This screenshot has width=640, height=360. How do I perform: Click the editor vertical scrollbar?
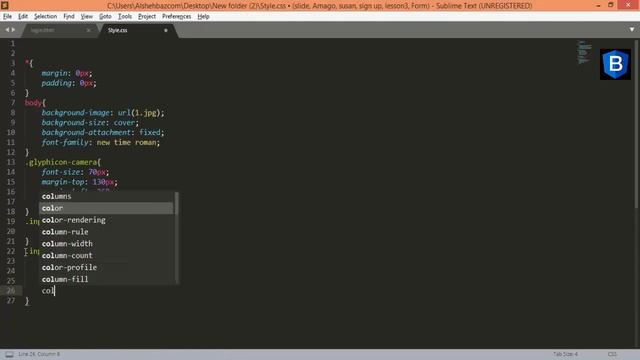(637, 124)
